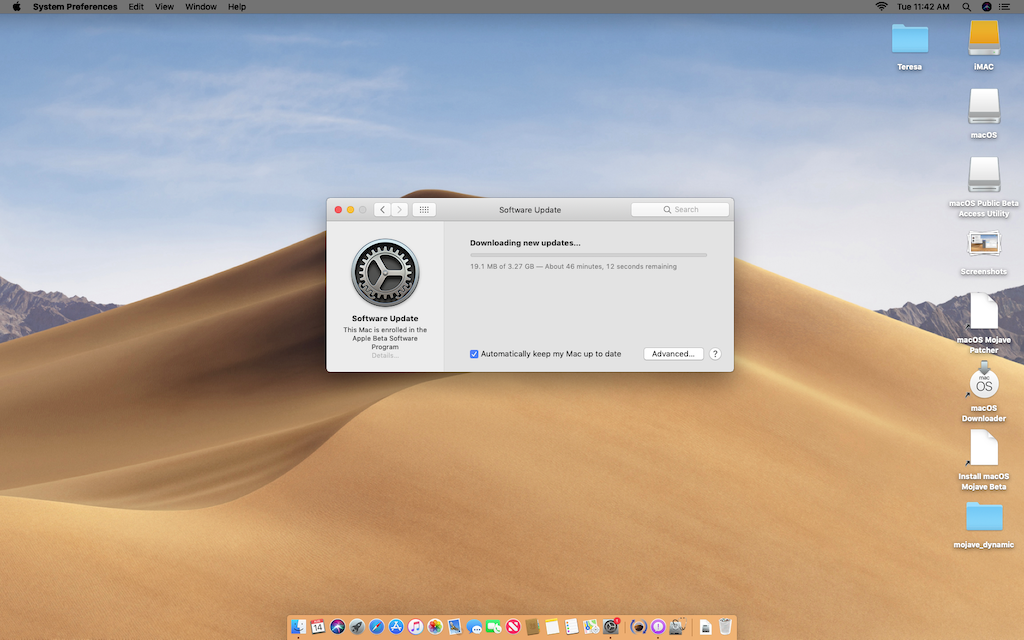
Task: Click the Wi-Fi status icon
Action: (881, 7)
